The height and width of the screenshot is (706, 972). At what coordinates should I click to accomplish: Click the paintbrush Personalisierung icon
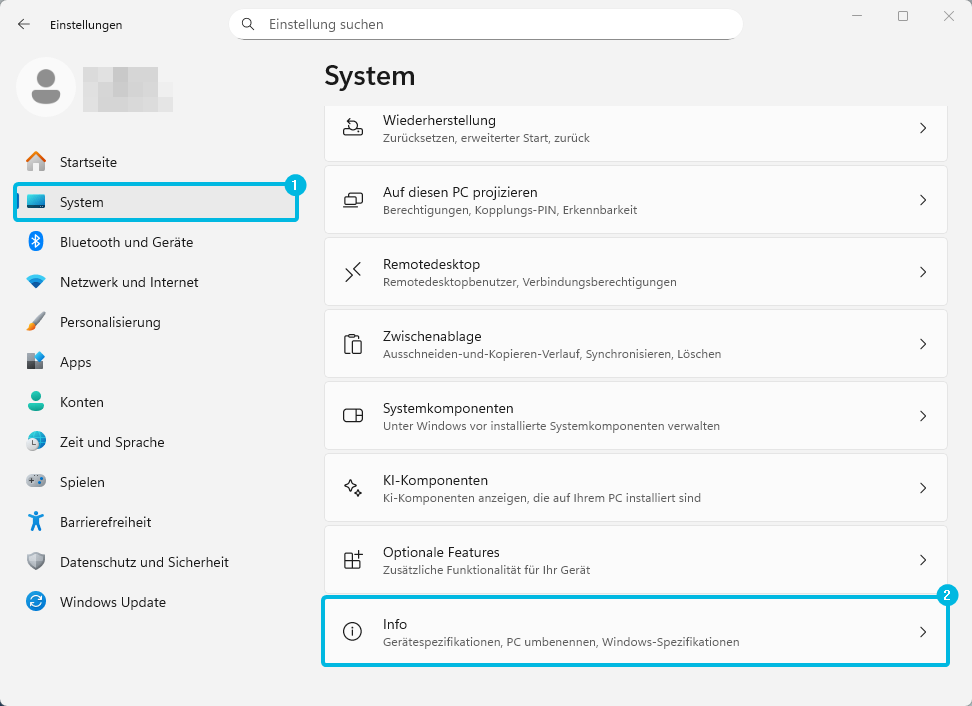click(36, 321)
